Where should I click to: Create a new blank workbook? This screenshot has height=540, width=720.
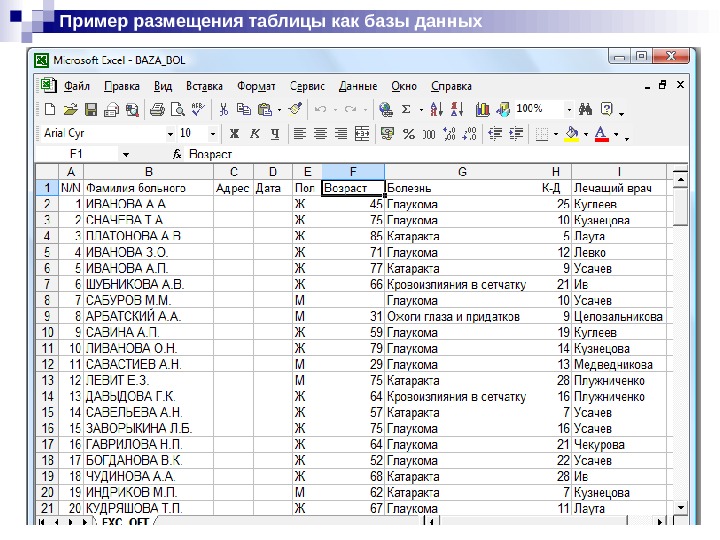pyautogui.click(x=50, y=109)
